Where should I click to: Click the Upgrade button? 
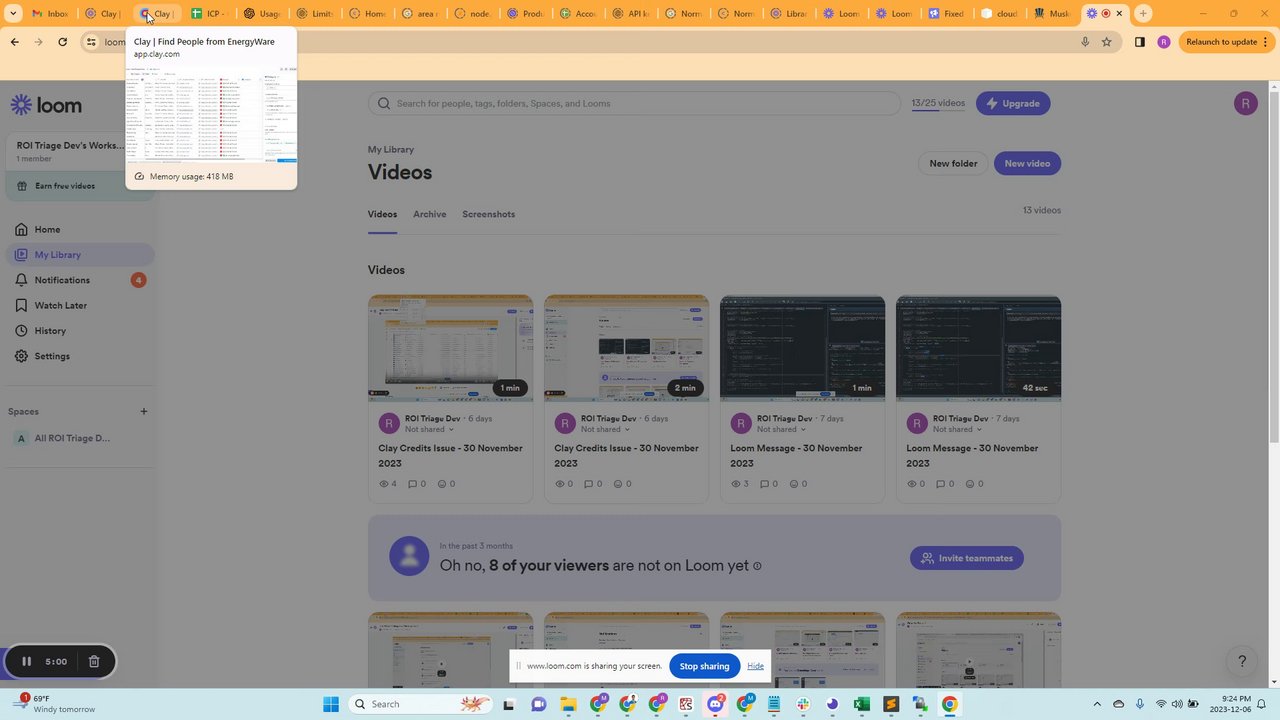1013,103
